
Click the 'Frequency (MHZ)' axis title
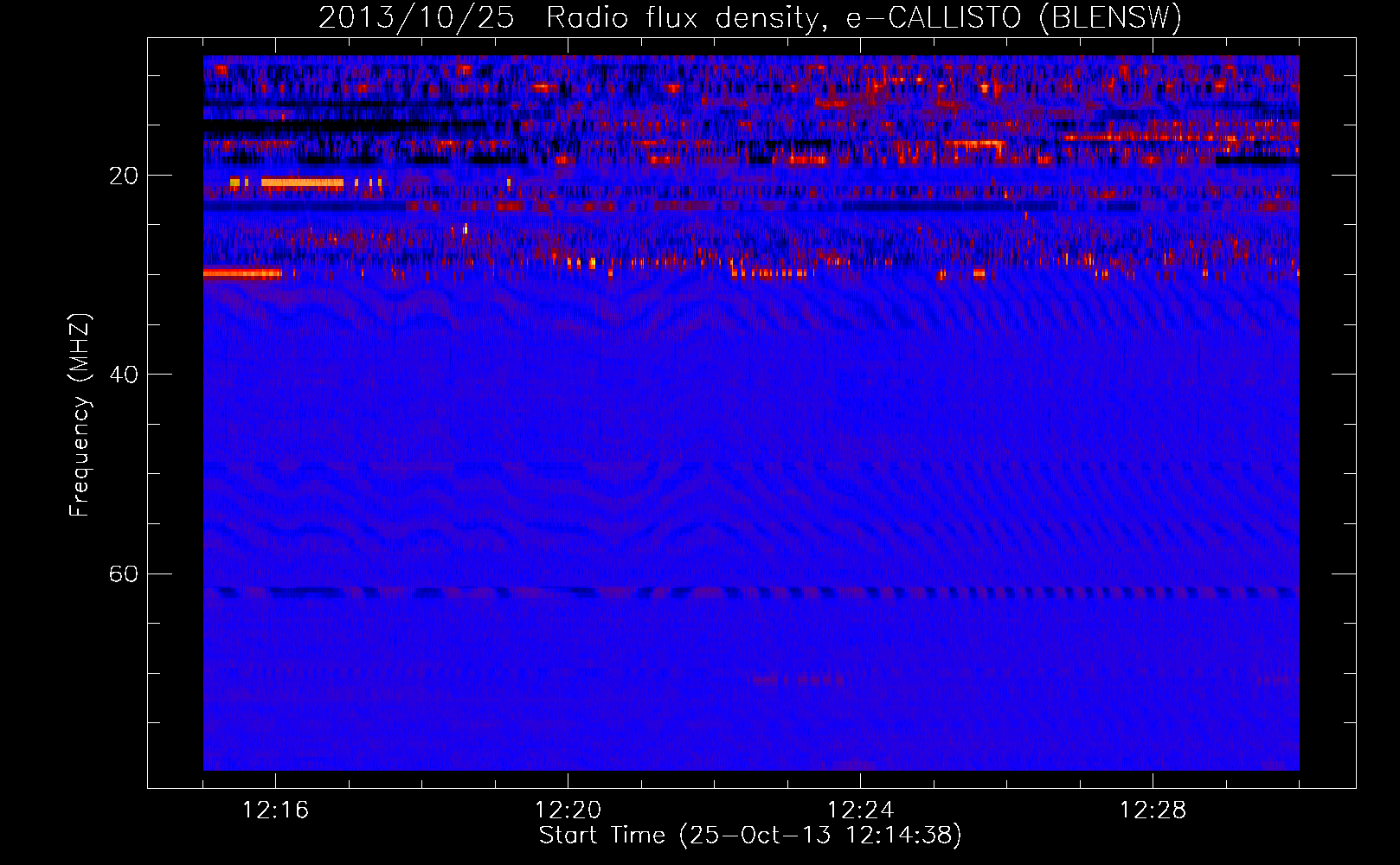tap(80, 415)
